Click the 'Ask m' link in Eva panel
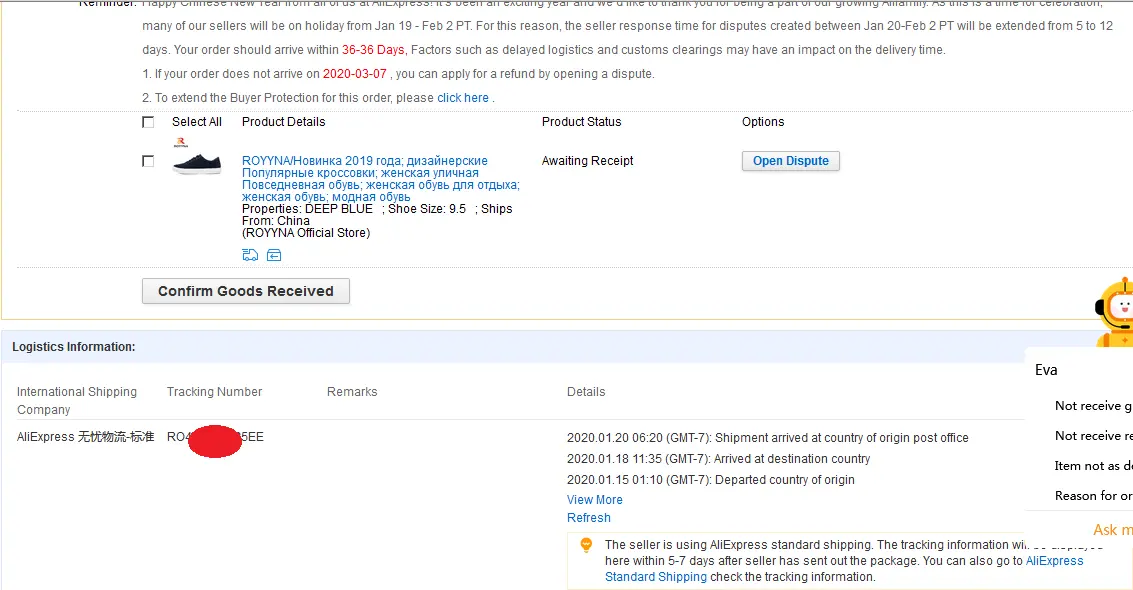 click(x=1113, y=530)
